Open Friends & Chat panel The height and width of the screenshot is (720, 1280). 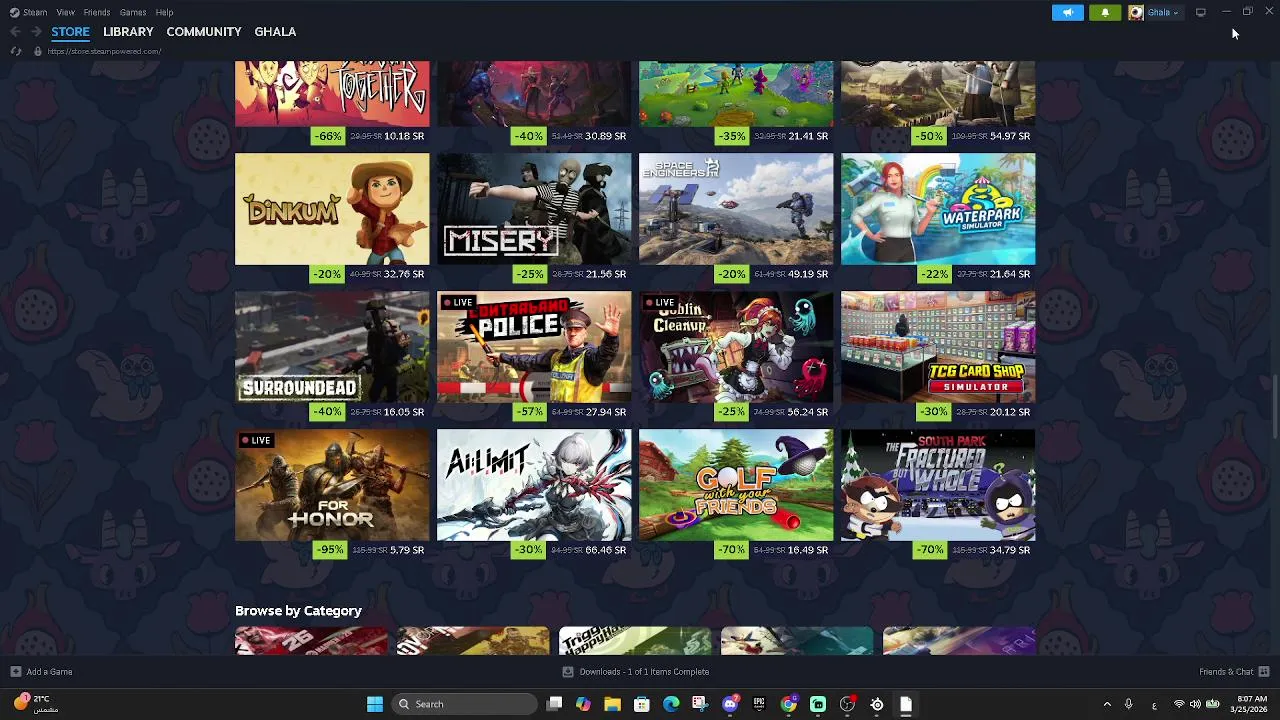tap(1234, 672)
